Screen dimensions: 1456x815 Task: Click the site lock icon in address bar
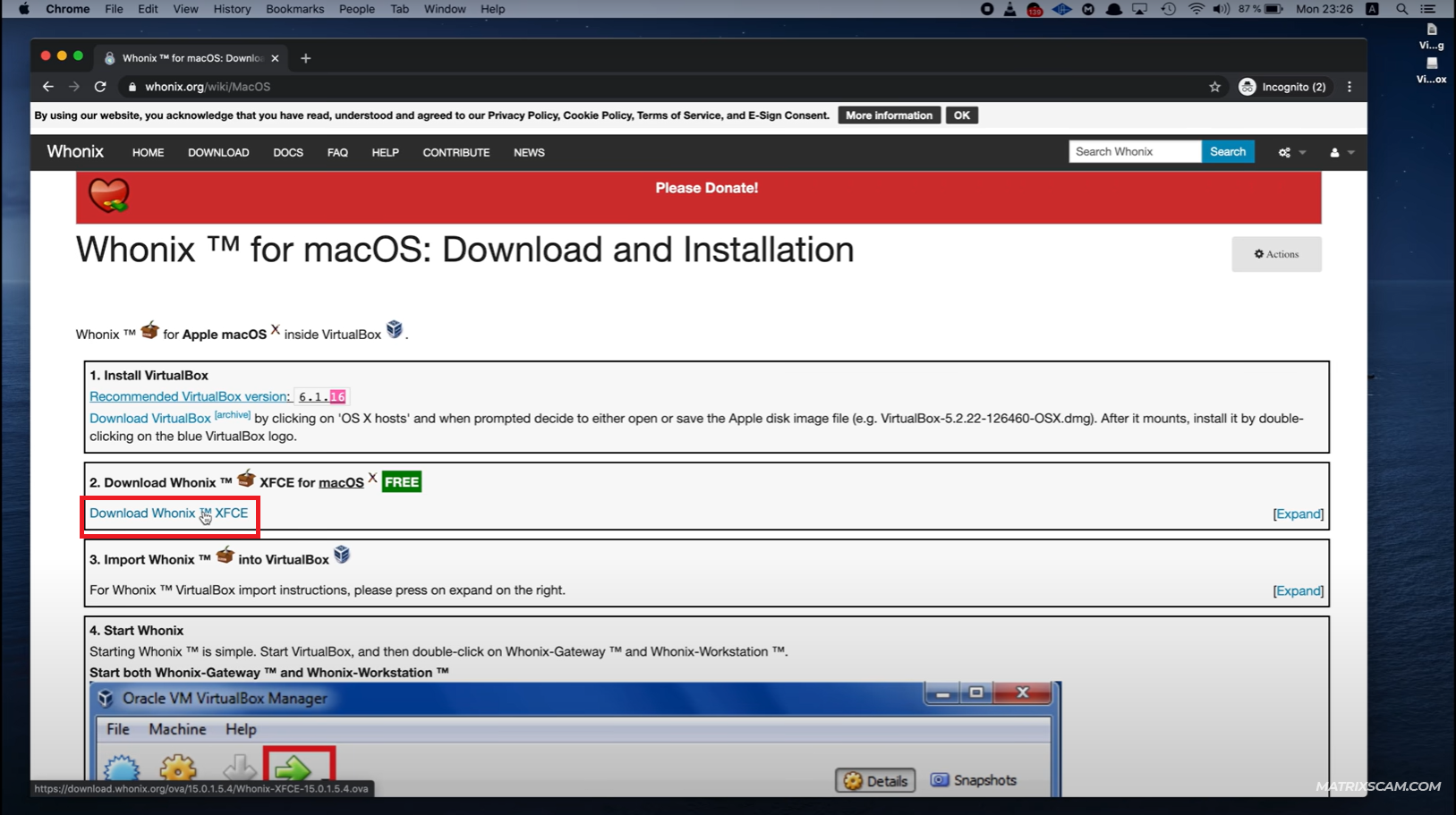click(132, 87)
